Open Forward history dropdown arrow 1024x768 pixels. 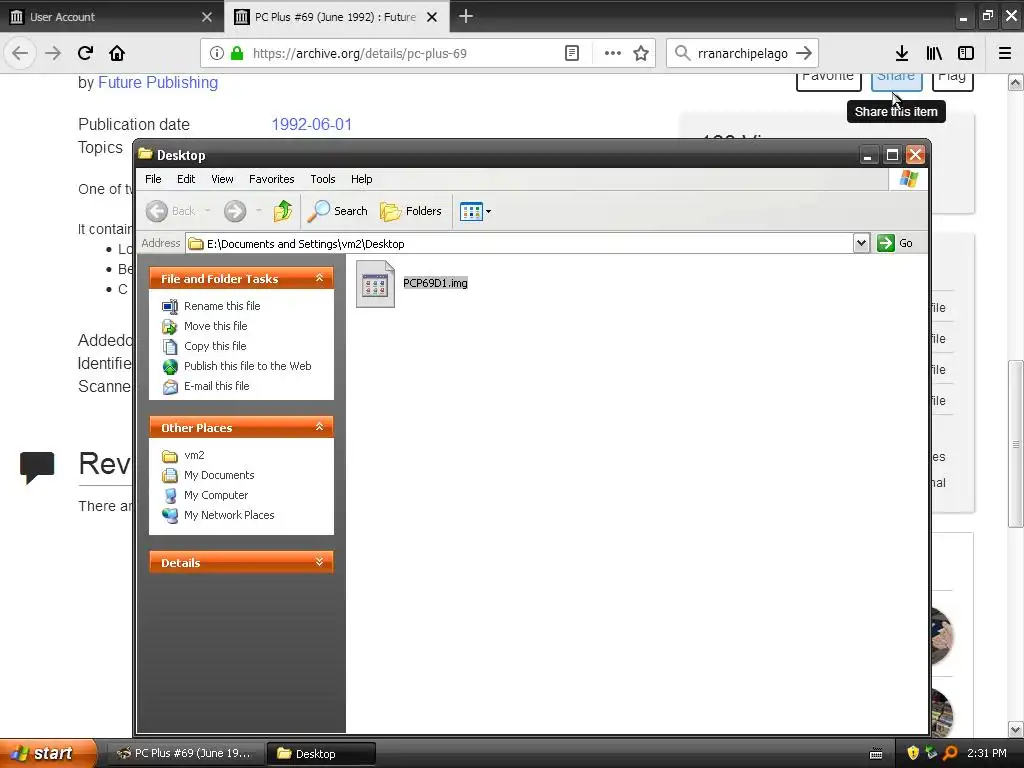[259, 211]
